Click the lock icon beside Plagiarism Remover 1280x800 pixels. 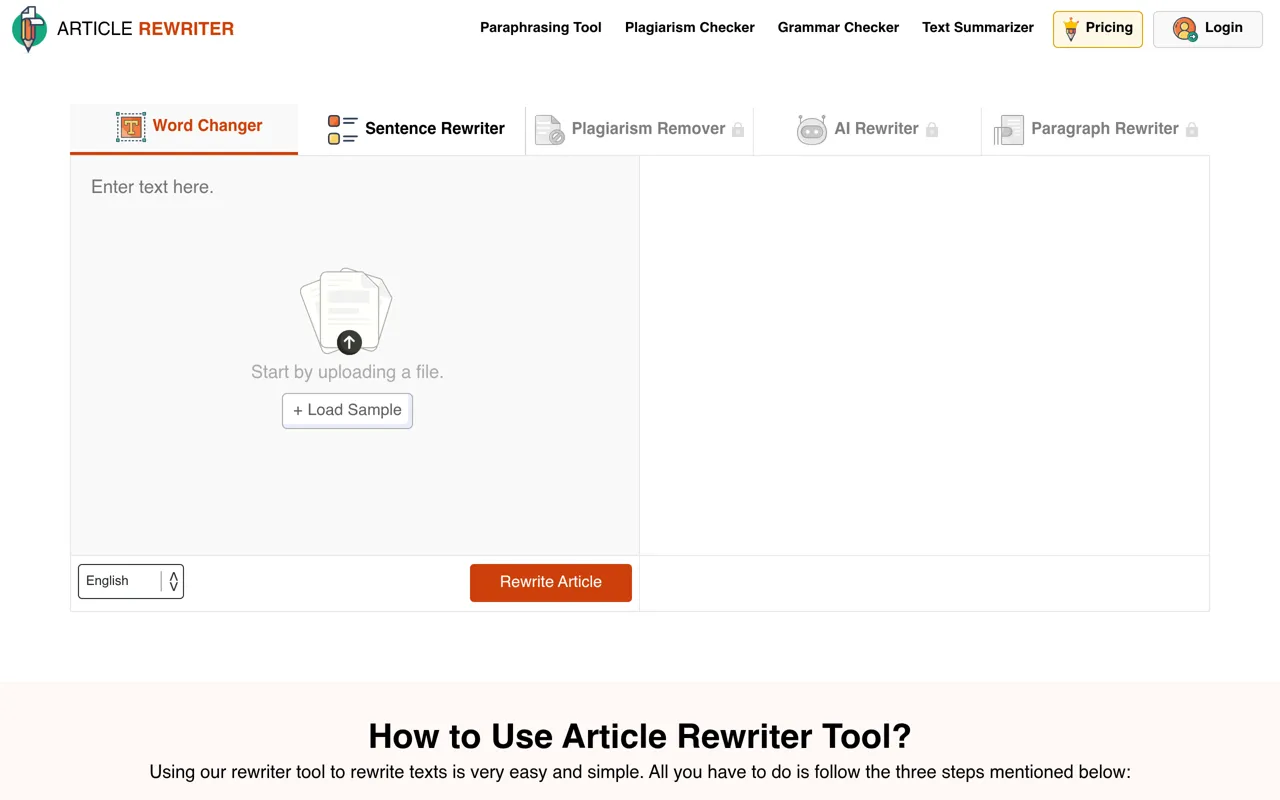coord(738,130)
